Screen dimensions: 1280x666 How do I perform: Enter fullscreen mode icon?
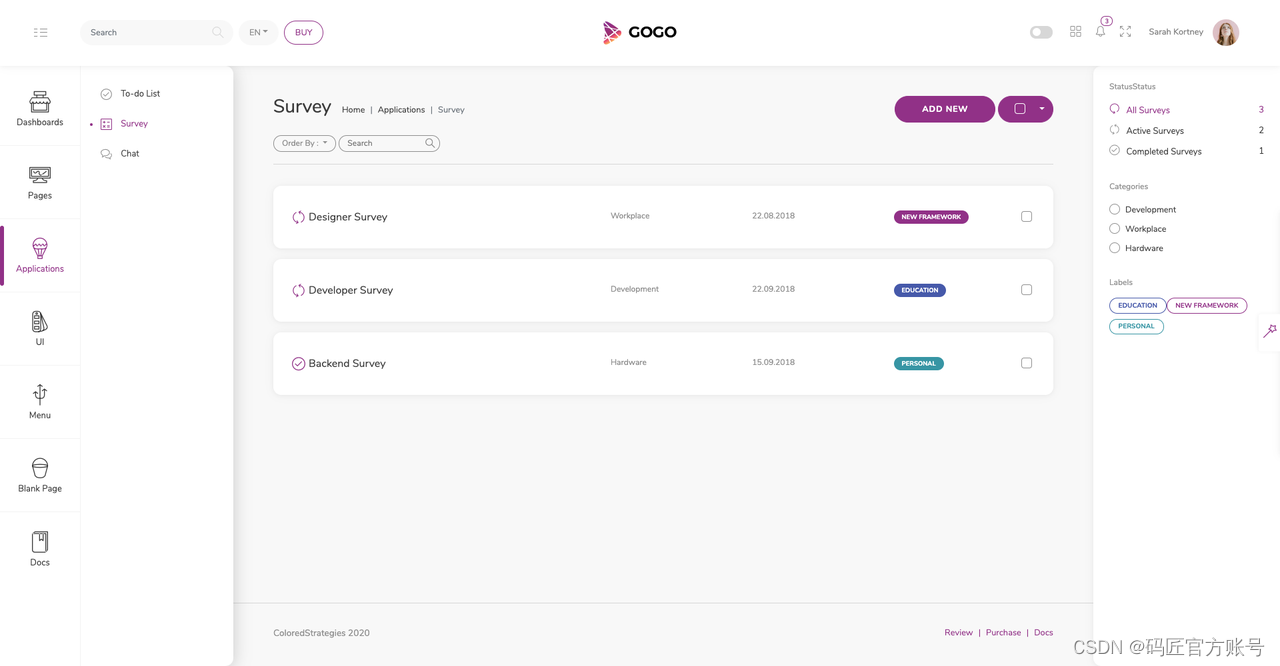click(x=1125, y=32)
